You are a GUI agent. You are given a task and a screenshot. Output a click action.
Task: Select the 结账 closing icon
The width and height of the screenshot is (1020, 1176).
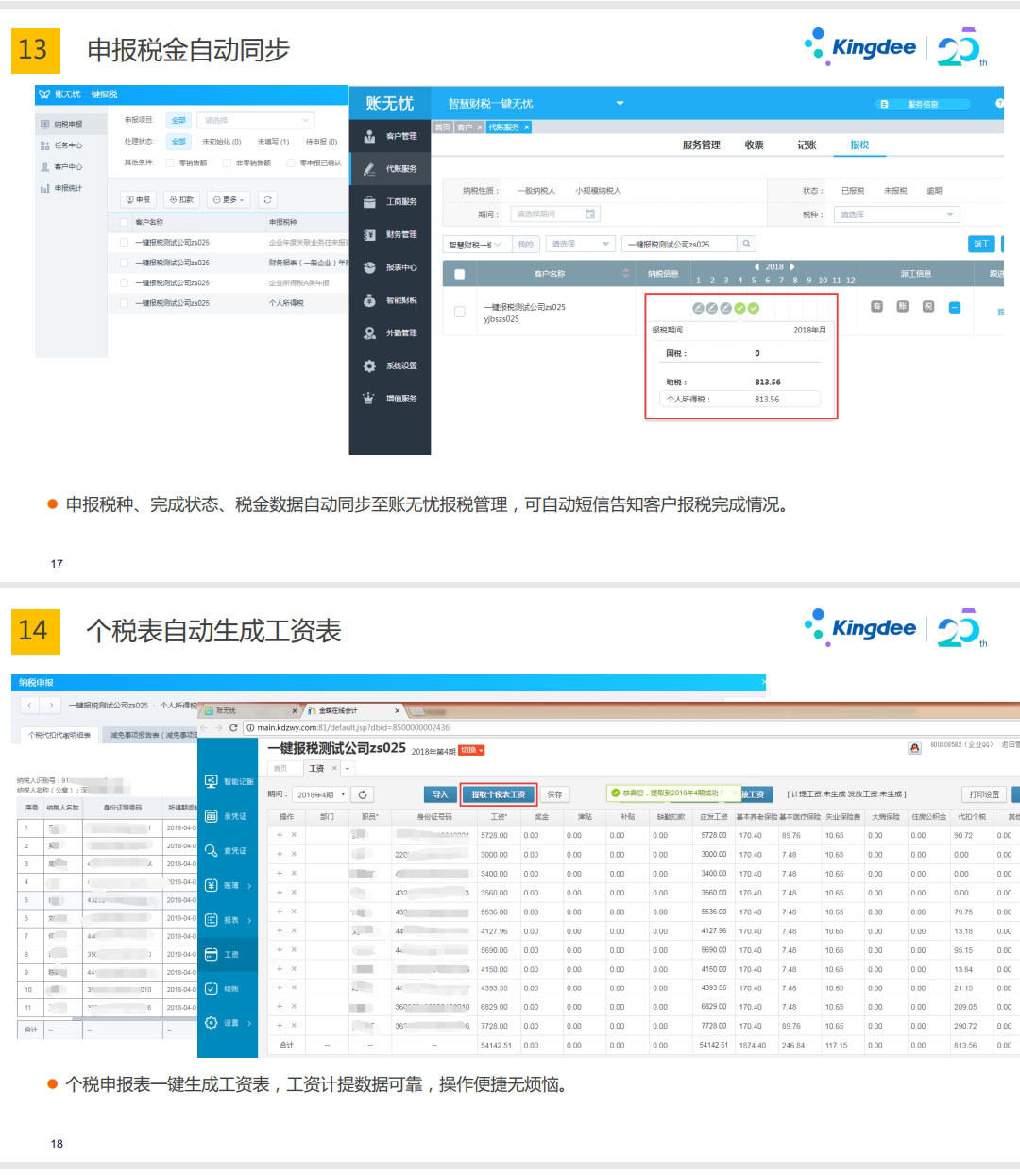point(227,989)
